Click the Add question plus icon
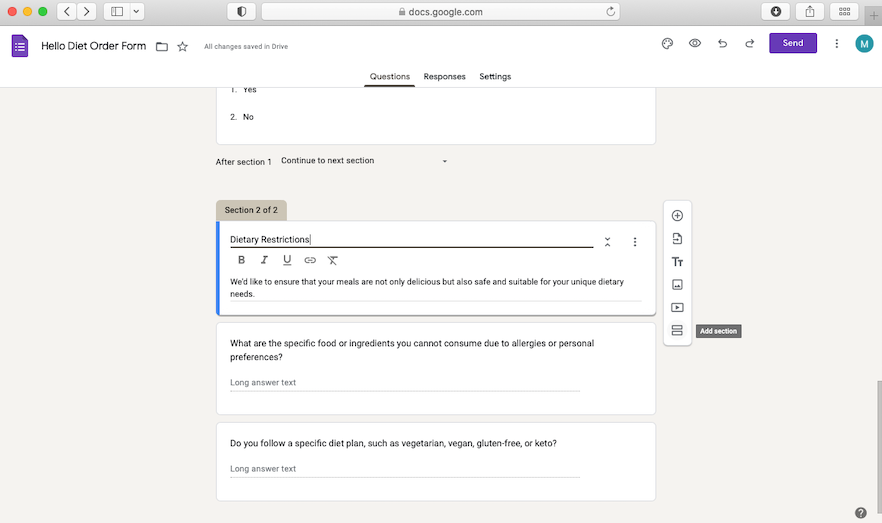 pyautogui.click(x=677, y=216)
